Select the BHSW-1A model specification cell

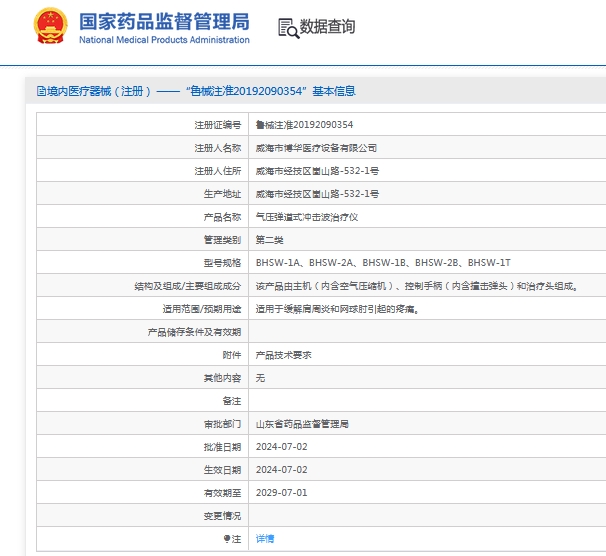tap(383, 263)
